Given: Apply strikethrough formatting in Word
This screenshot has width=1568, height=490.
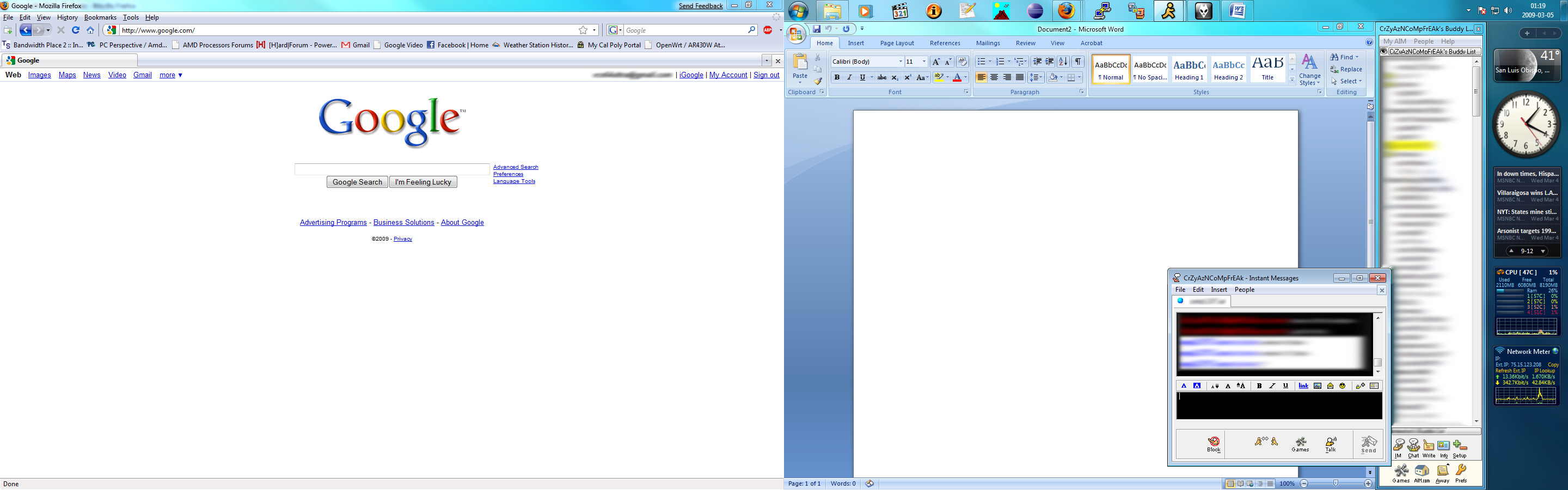Looking at the screenshot, I should coord(881,77).
